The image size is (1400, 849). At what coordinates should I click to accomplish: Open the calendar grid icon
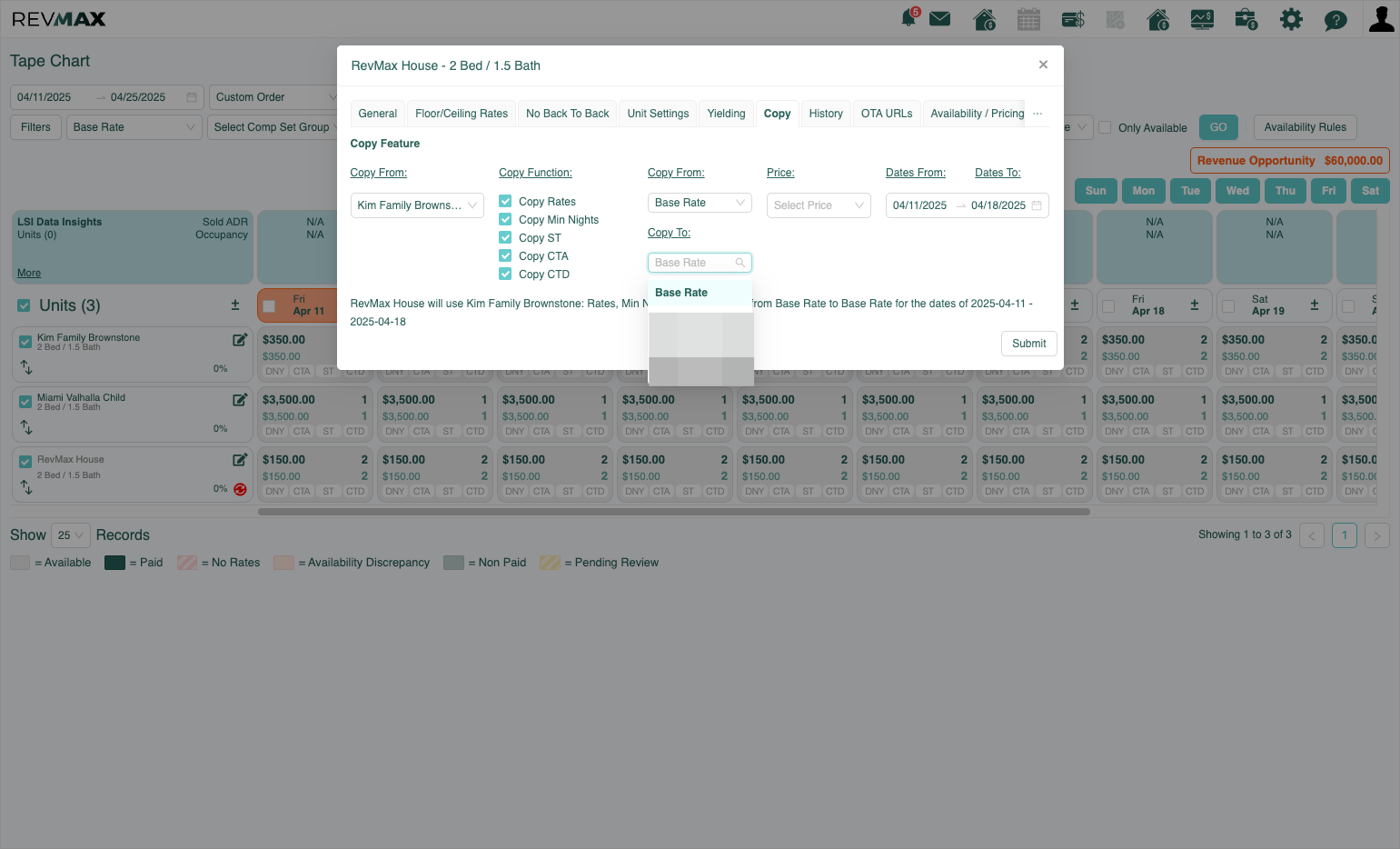[1028, 19]
